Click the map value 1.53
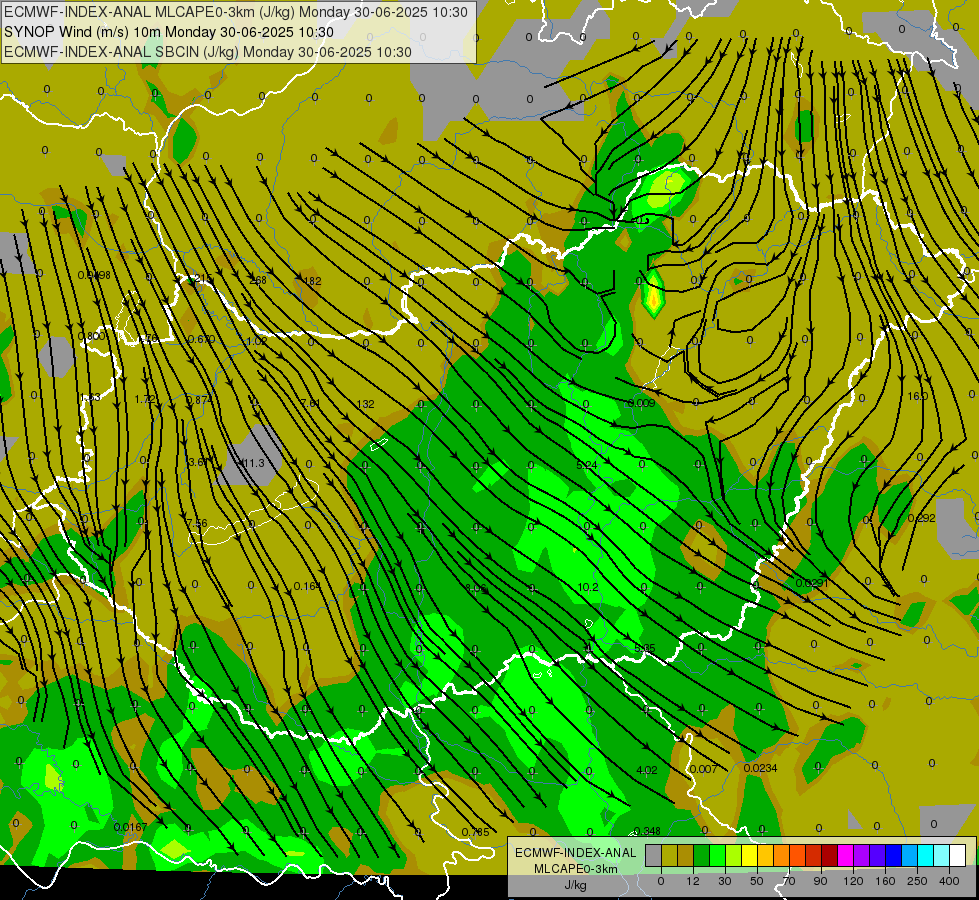 (91, 397)
